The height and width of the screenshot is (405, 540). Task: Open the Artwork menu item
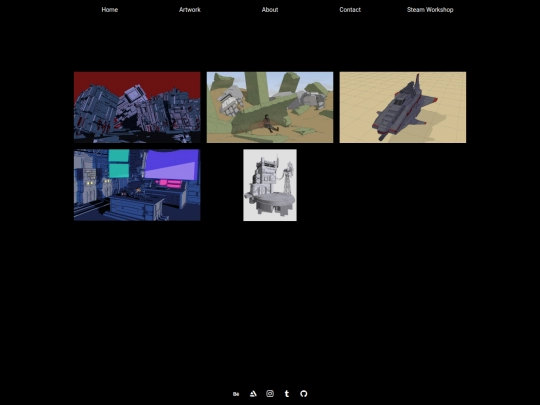(190, 10)
